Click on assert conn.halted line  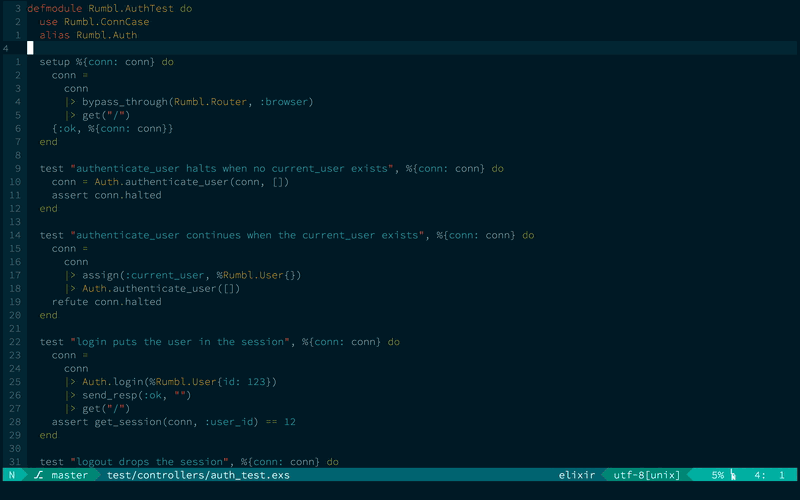[106, 195]
